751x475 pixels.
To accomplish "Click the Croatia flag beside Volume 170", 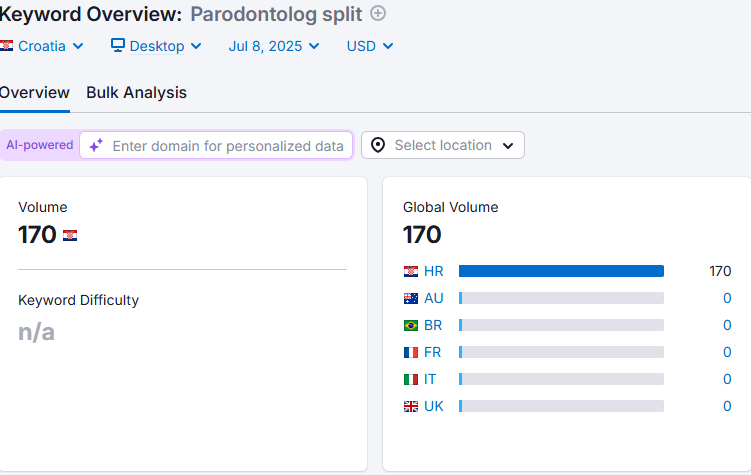I will [70, 235].
